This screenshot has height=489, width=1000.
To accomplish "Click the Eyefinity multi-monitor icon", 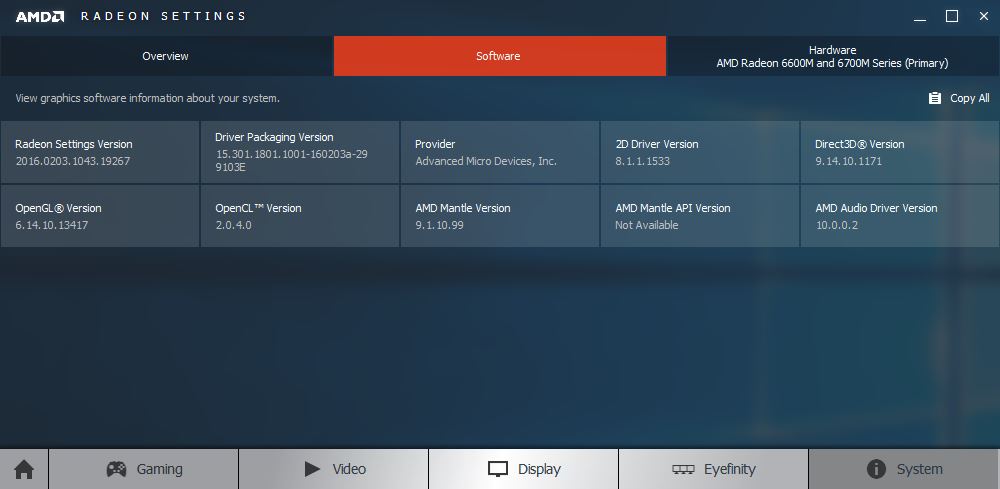I will pyautogui.click(x=683, y=470).
